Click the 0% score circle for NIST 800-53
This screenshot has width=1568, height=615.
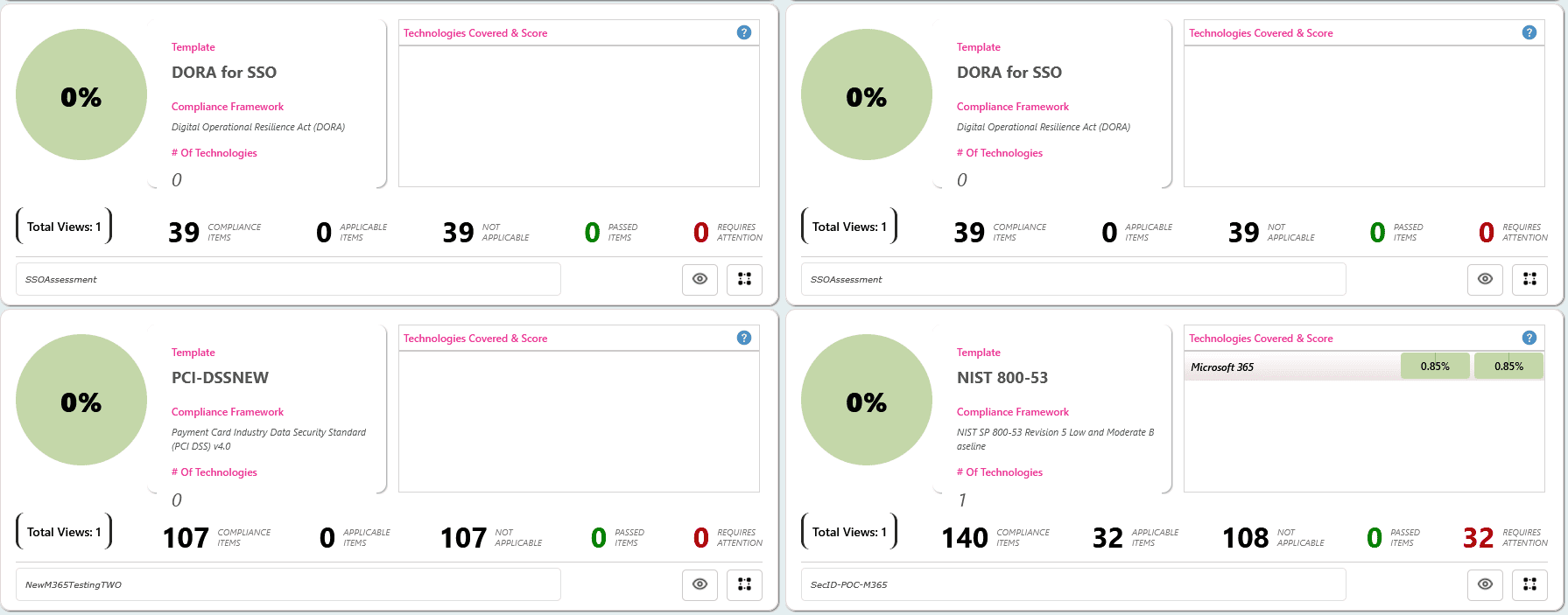pos(867,401)
